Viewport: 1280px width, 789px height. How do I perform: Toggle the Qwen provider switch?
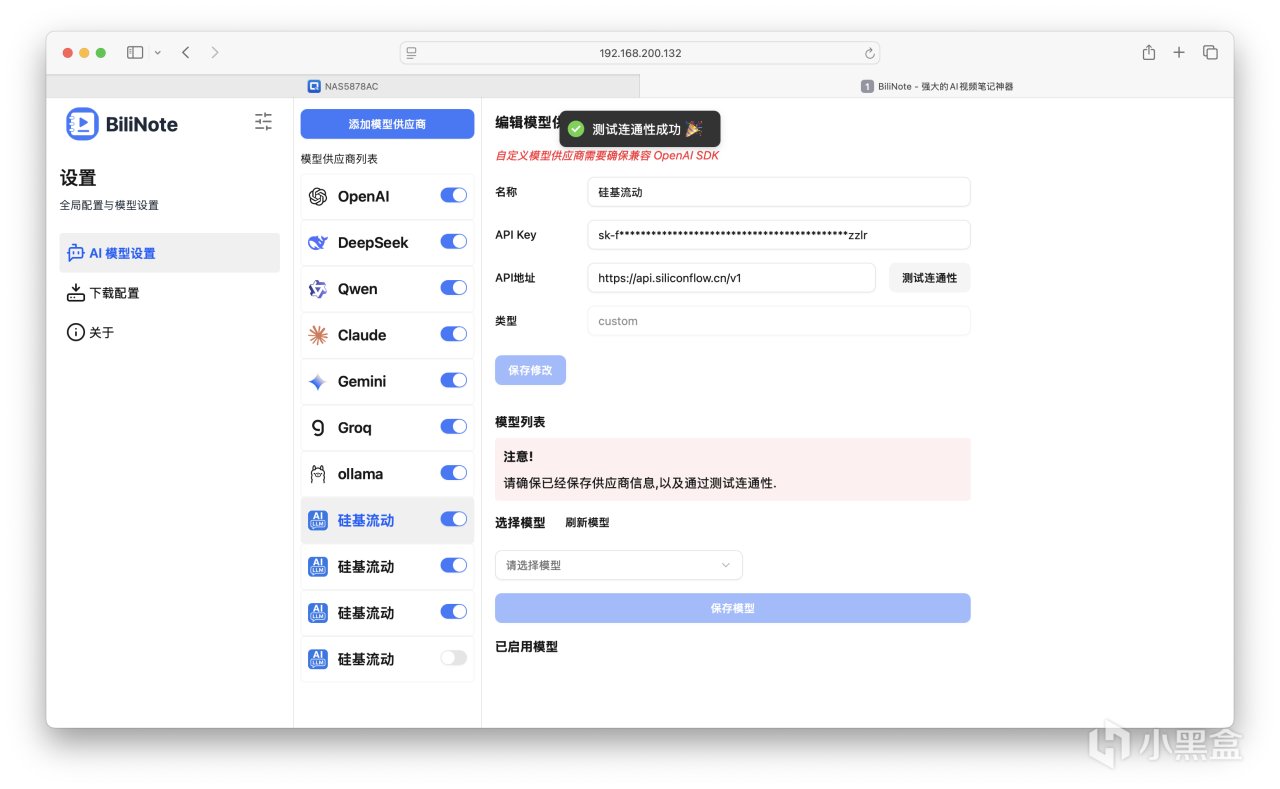454,288
